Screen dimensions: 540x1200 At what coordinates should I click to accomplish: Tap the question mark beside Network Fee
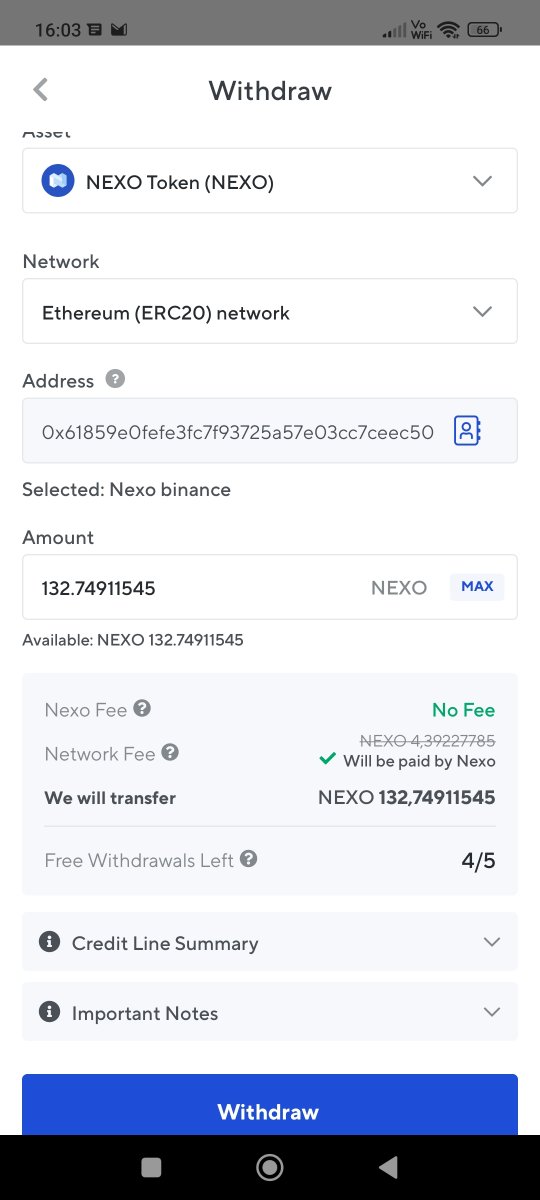[170, 752]
